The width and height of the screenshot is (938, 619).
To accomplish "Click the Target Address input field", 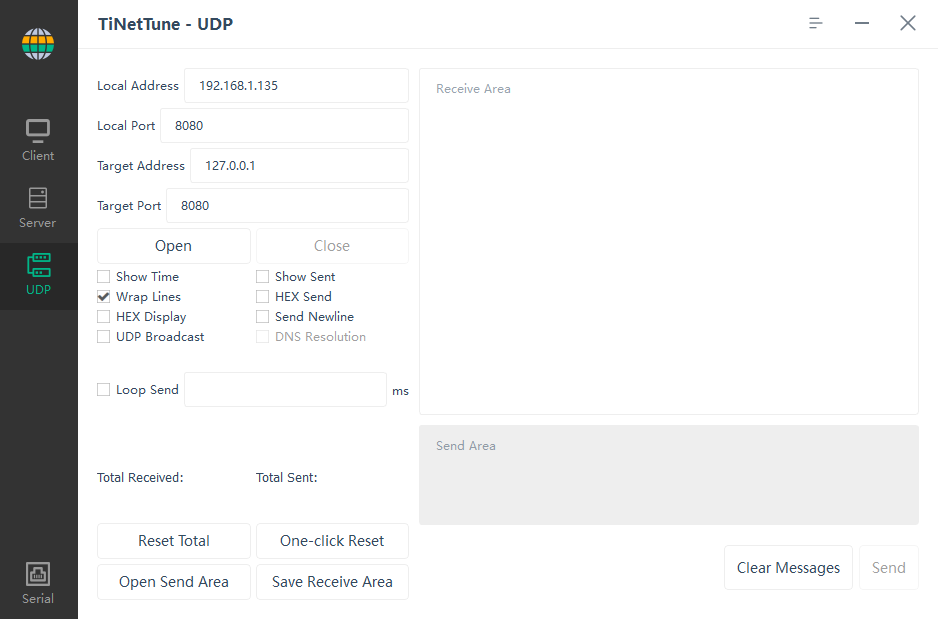I will (298, 165).
